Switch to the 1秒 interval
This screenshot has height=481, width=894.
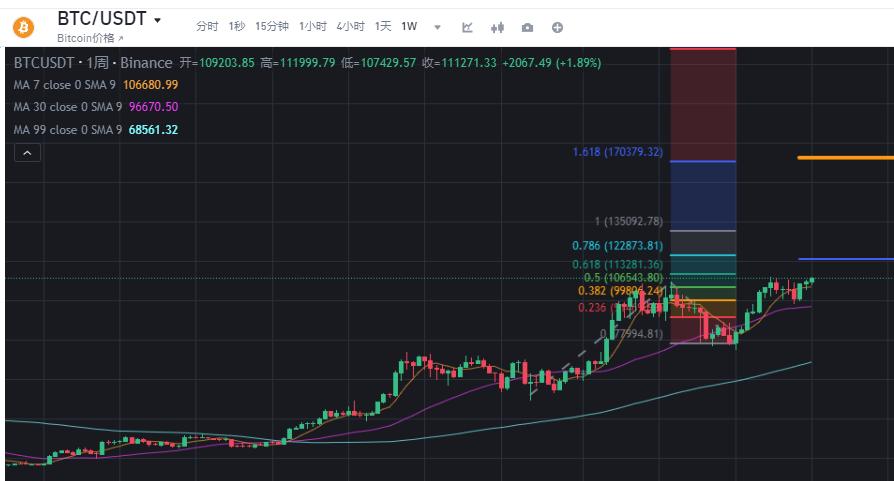(x=236, y=26)
